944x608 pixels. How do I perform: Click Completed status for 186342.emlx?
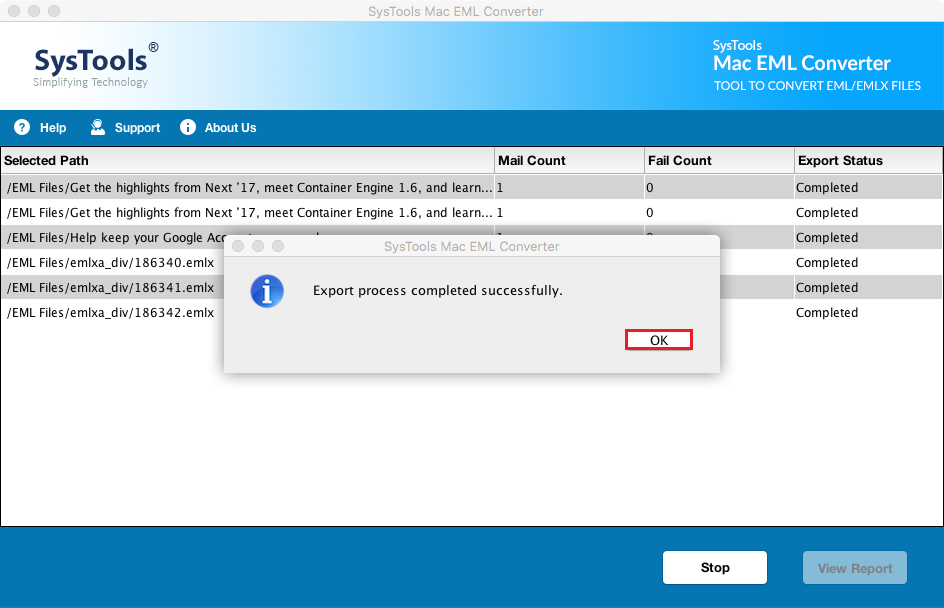pyautogui.click(x=827, y=312)
